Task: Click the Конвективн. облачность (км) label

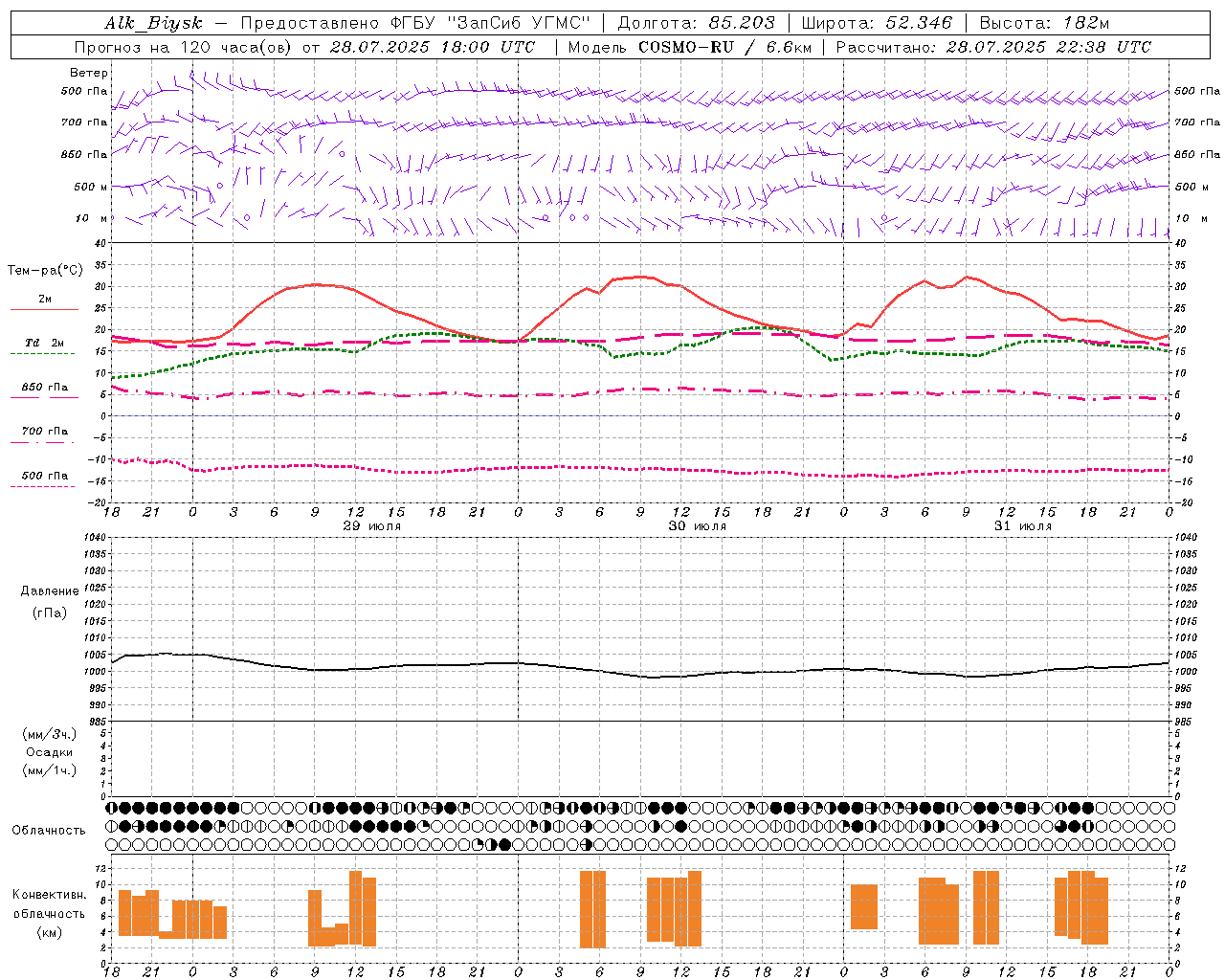Action: point(49,913)
